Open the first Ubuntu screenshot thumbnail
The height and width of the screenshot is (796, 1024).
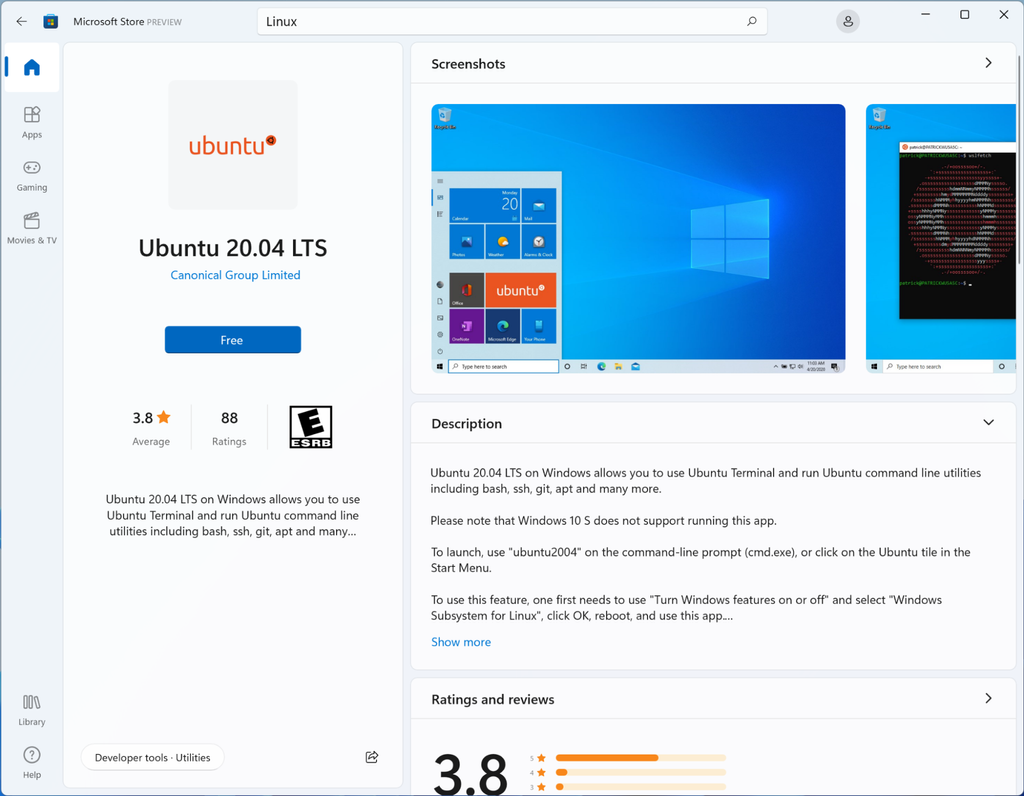[x=638, y=237]
